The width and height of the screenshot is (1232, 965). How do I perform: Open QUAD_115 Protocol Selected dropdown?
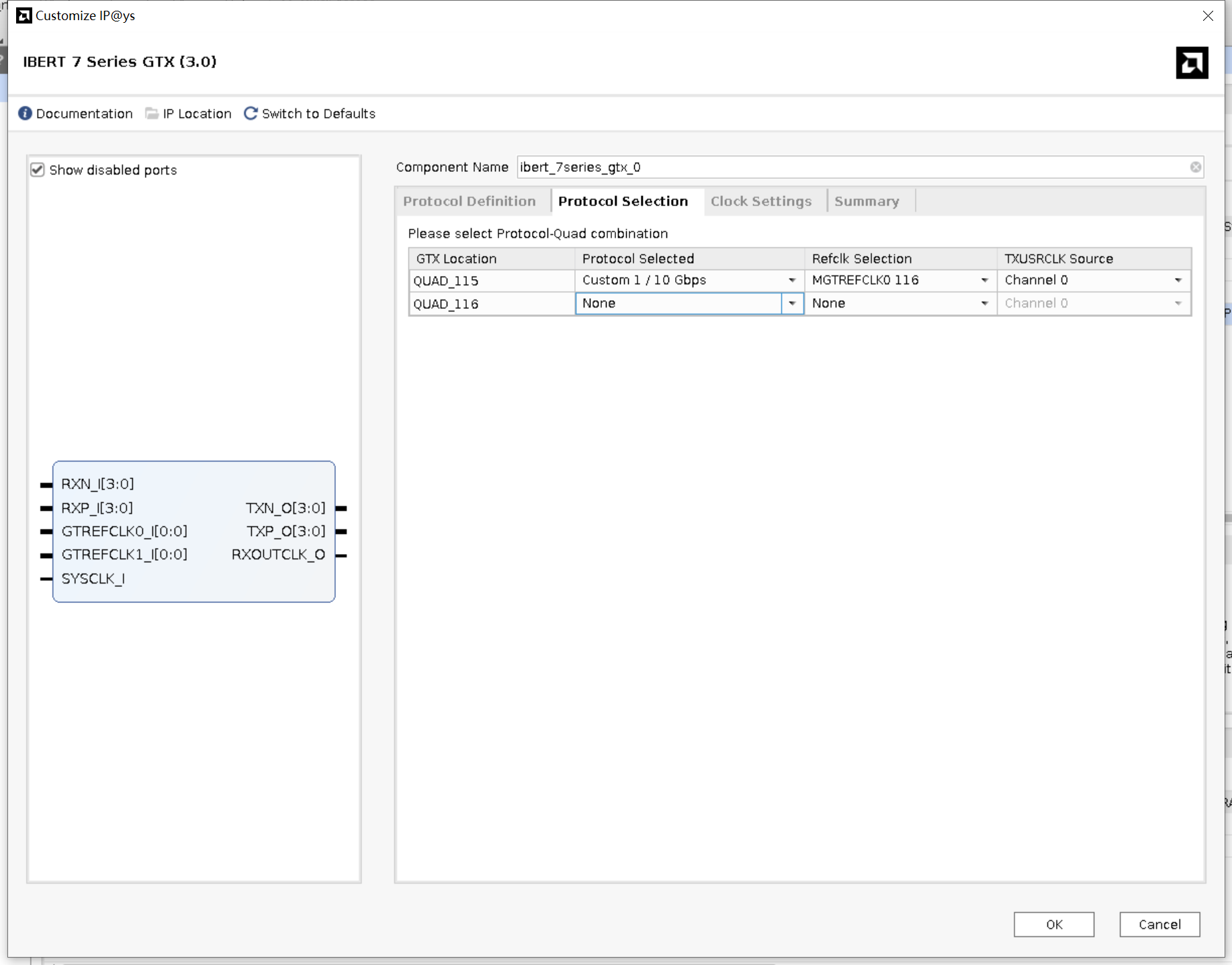791,281
